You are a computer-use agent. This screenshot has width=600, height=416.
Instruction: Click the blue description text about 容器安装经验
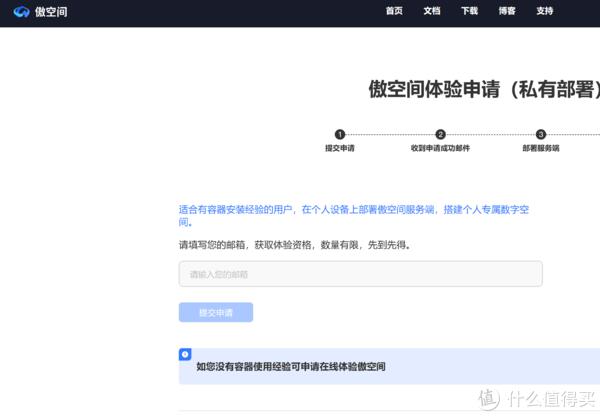click(354, 215)
